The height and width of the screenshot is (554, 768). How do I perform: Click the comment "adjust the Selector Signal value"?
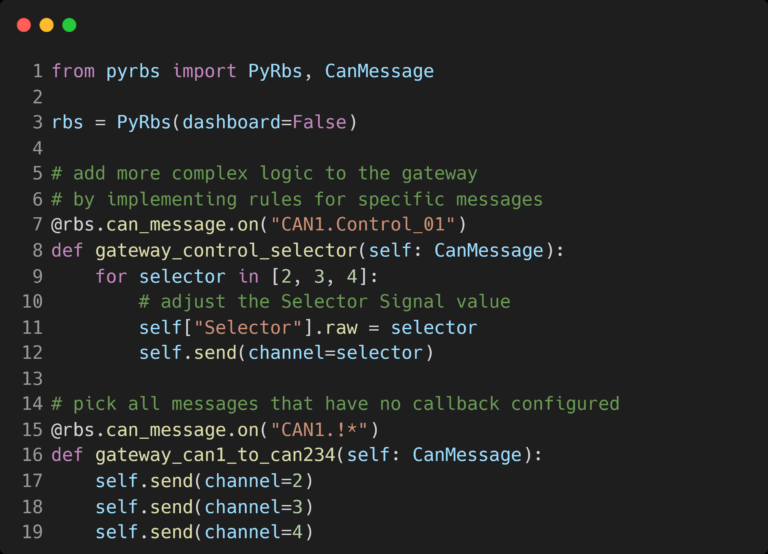tap(325, 301)
